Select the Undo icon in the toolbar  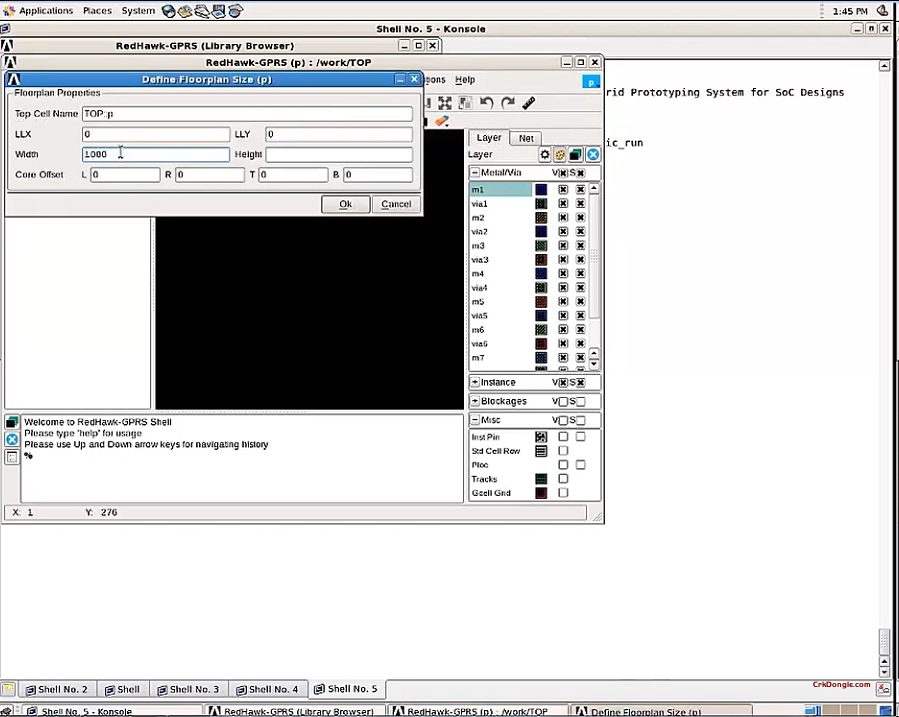(x=487, y=102)
